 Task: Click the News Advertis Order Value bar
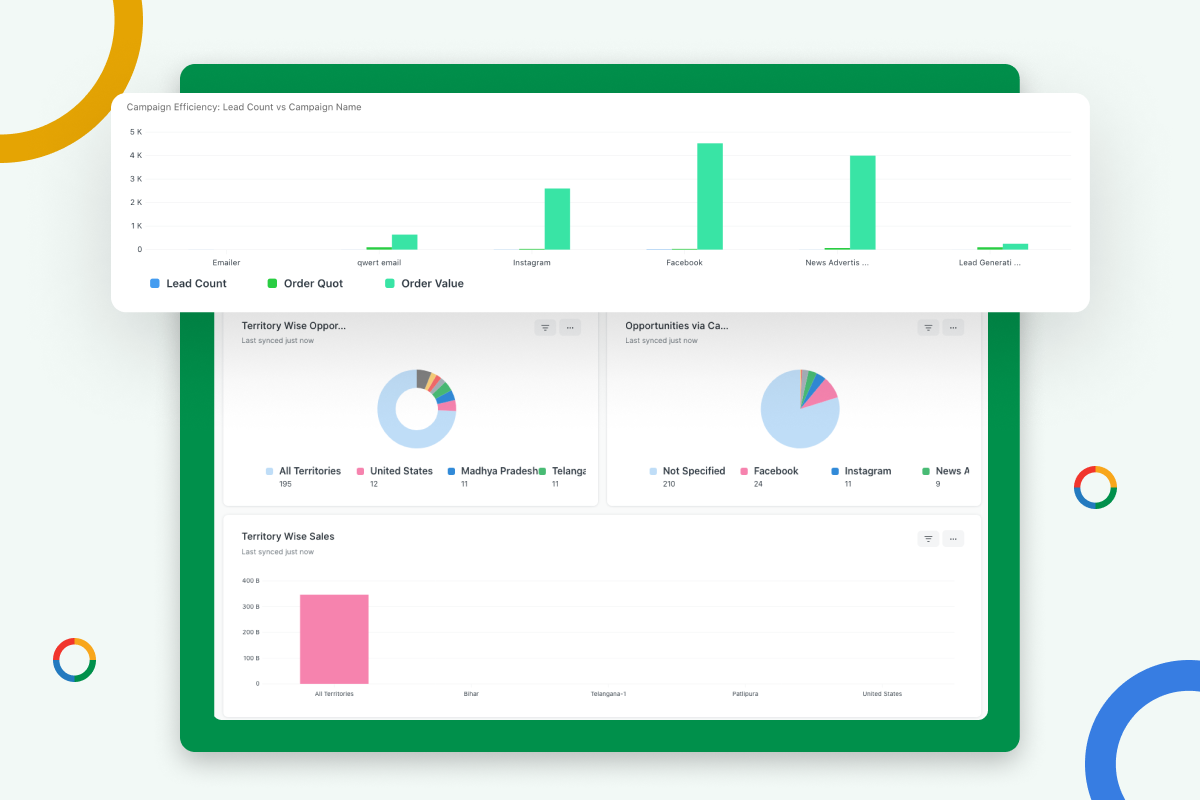(863, 202)
